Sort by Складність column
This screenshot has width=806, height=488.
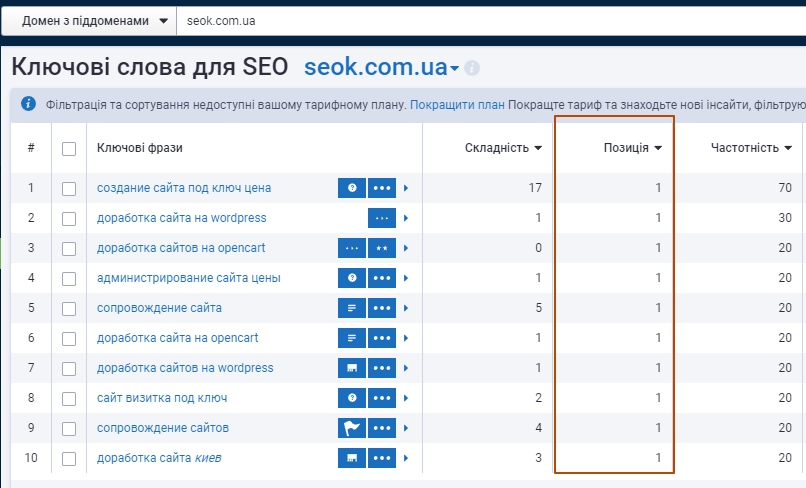click(503, 148)
